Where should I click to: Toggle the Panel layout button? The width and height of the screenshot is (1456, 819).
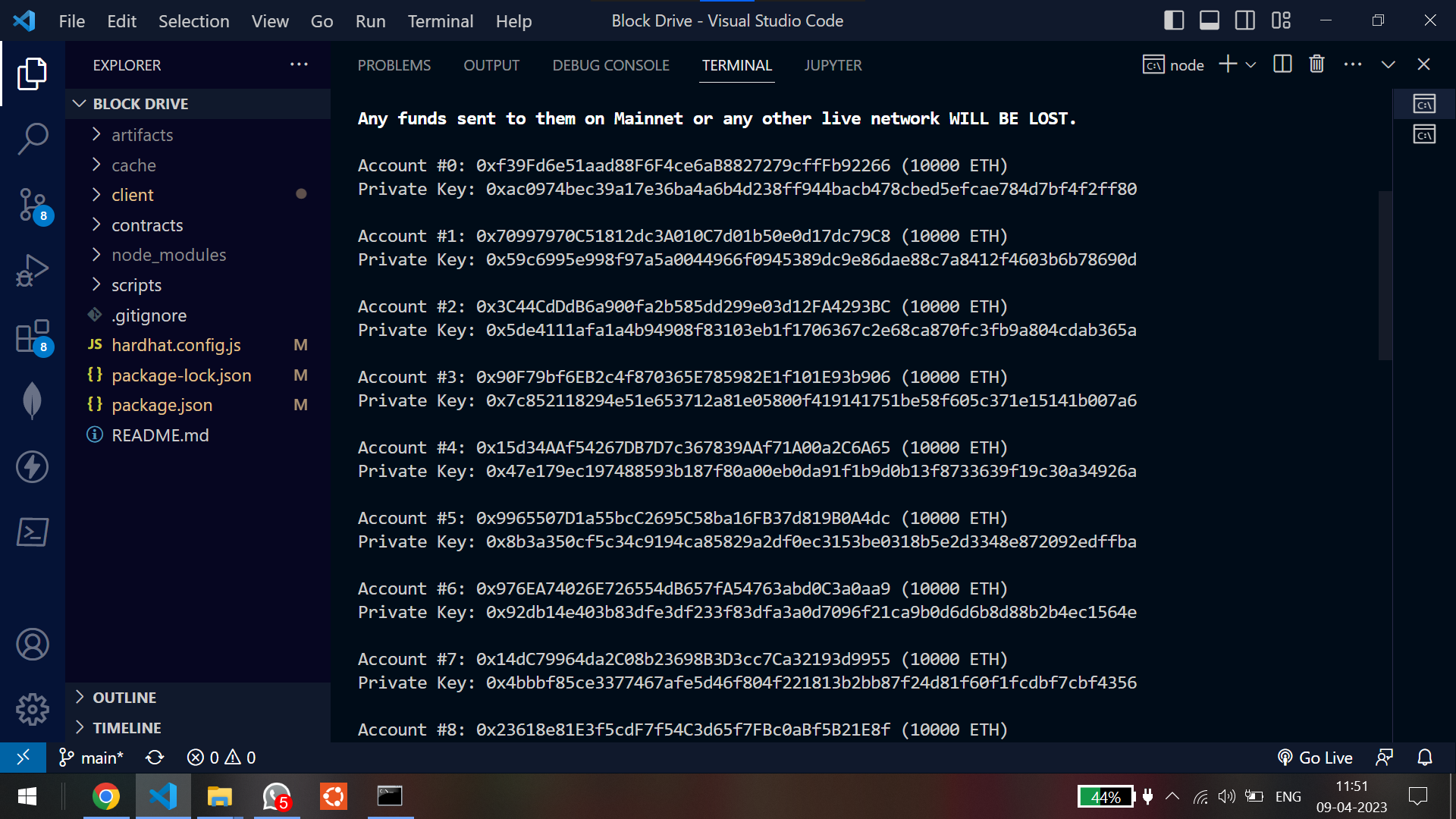tap(1209, 20)
